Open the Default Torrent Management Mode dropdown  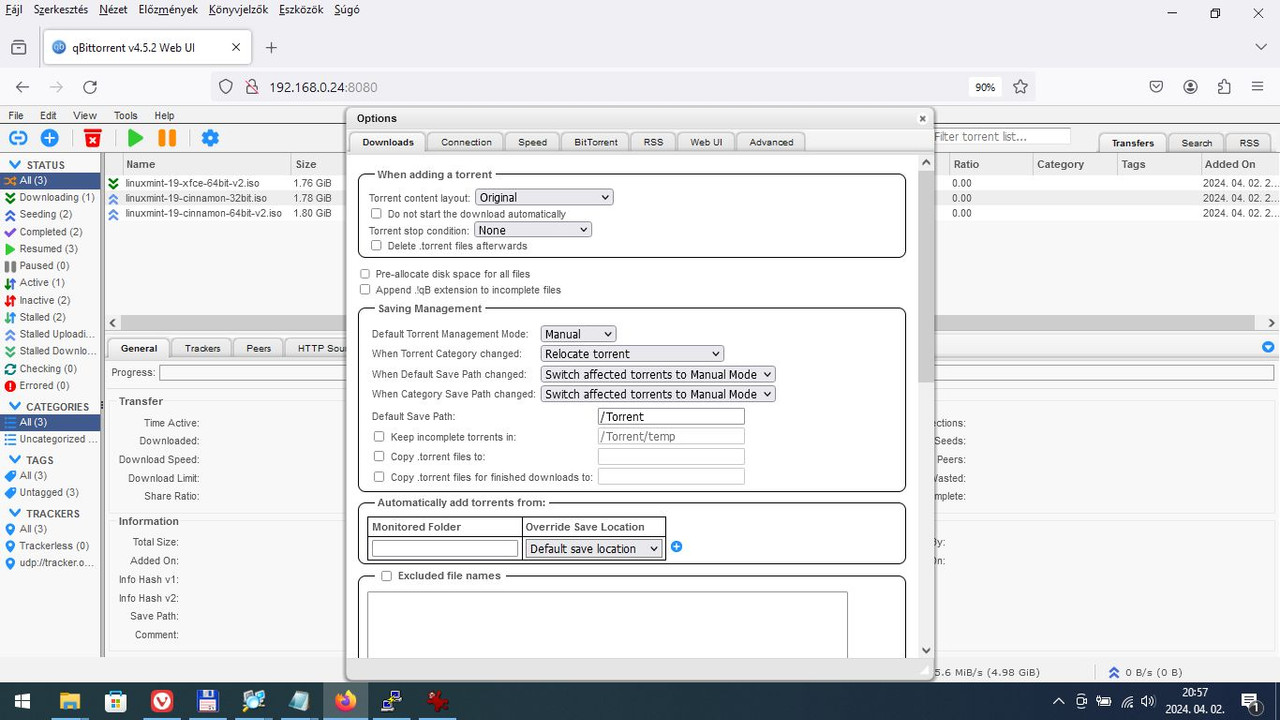[578, 333]
